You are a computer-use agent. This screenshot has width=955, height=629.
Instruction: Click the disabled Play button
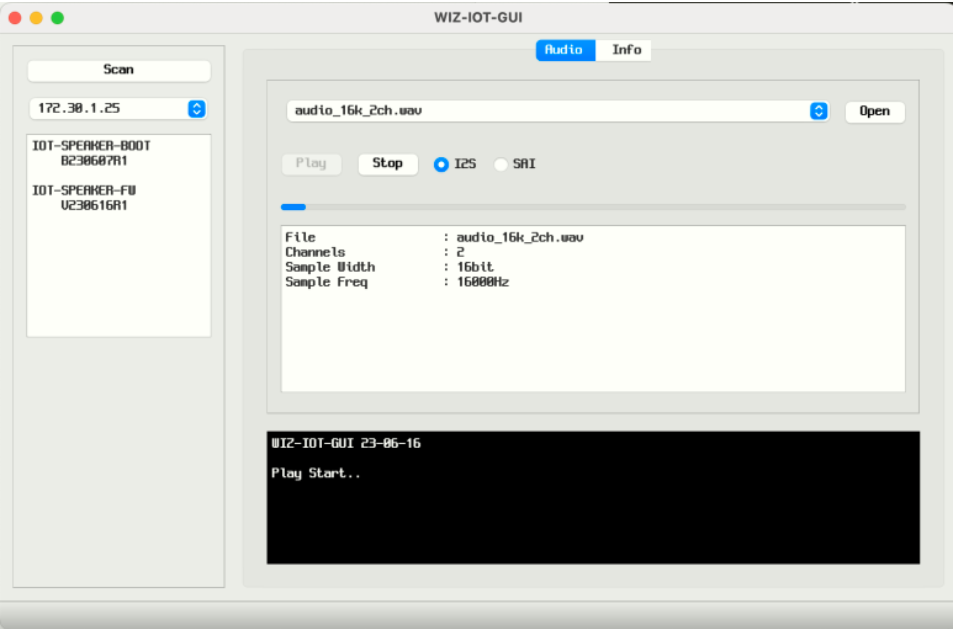coord(310,163)
